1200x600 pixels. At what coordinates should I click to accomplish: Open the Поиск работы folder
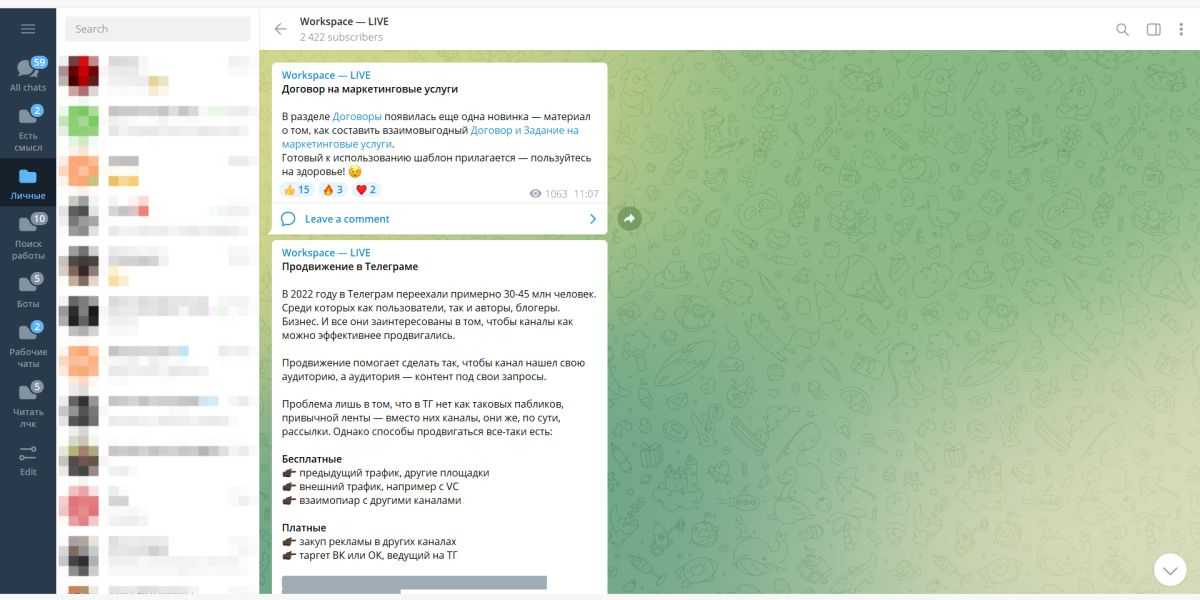click(28, 237)
